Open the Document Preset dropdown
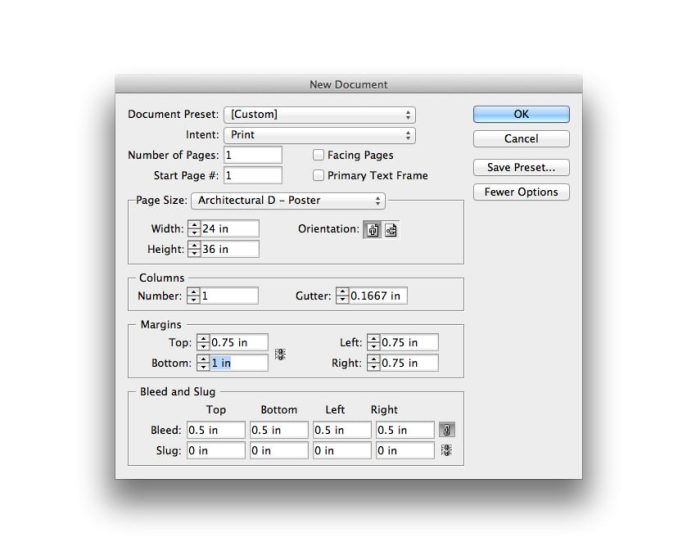This screenshot has height=560, width=696. (x=320, y=114)
